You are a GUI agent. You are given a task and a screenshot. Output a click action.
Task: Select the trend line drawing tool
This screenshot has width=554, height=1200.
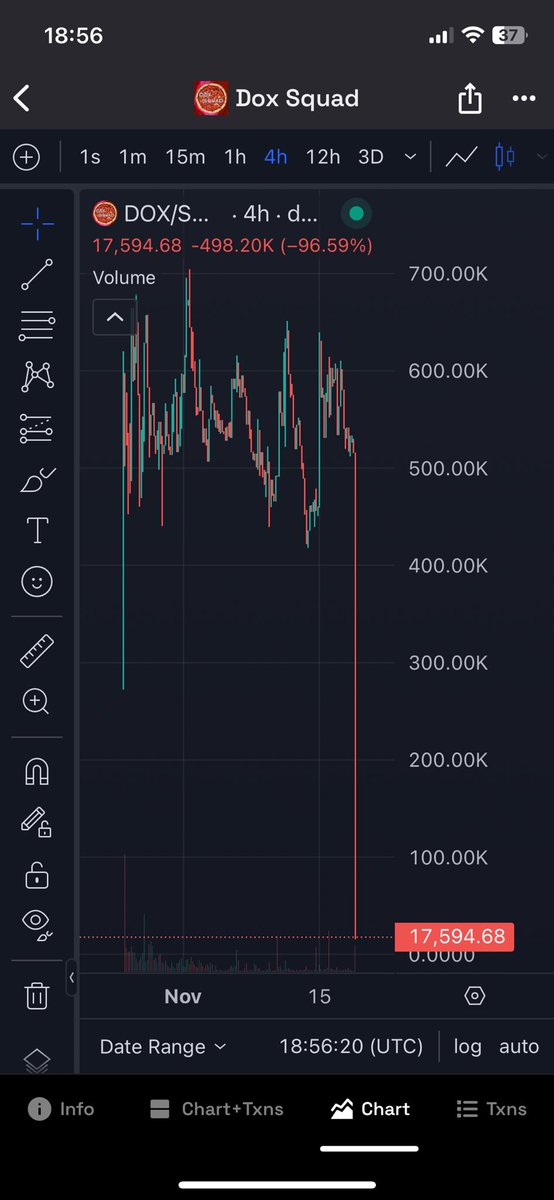click(37, 274)
